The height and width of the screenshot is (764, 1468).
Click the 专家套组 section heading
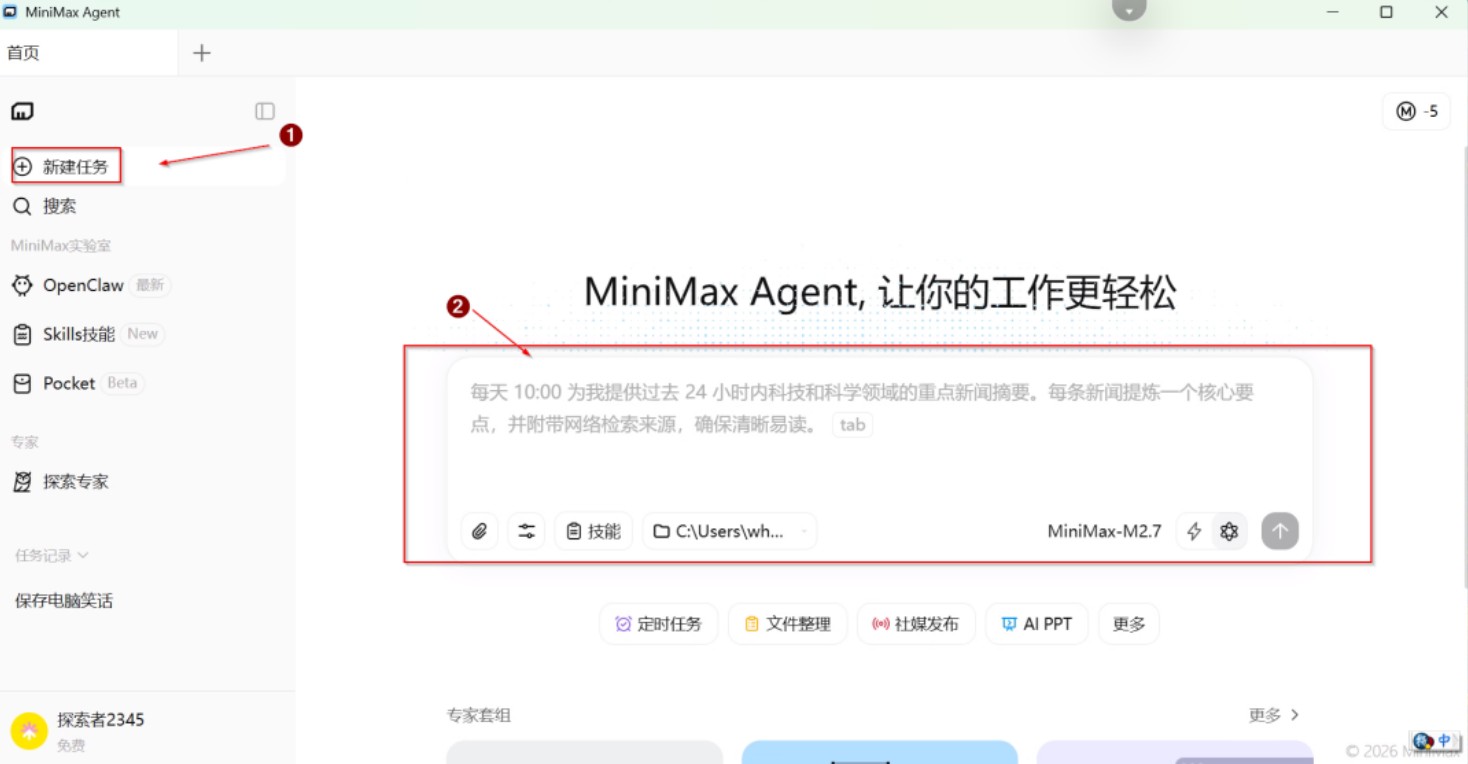479,715
